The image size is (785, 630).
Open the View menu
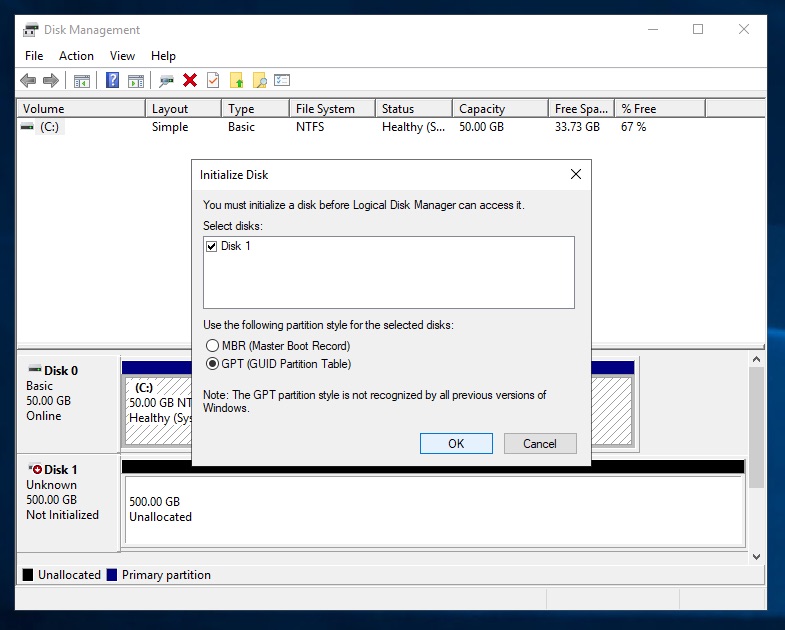click(122, 56)
